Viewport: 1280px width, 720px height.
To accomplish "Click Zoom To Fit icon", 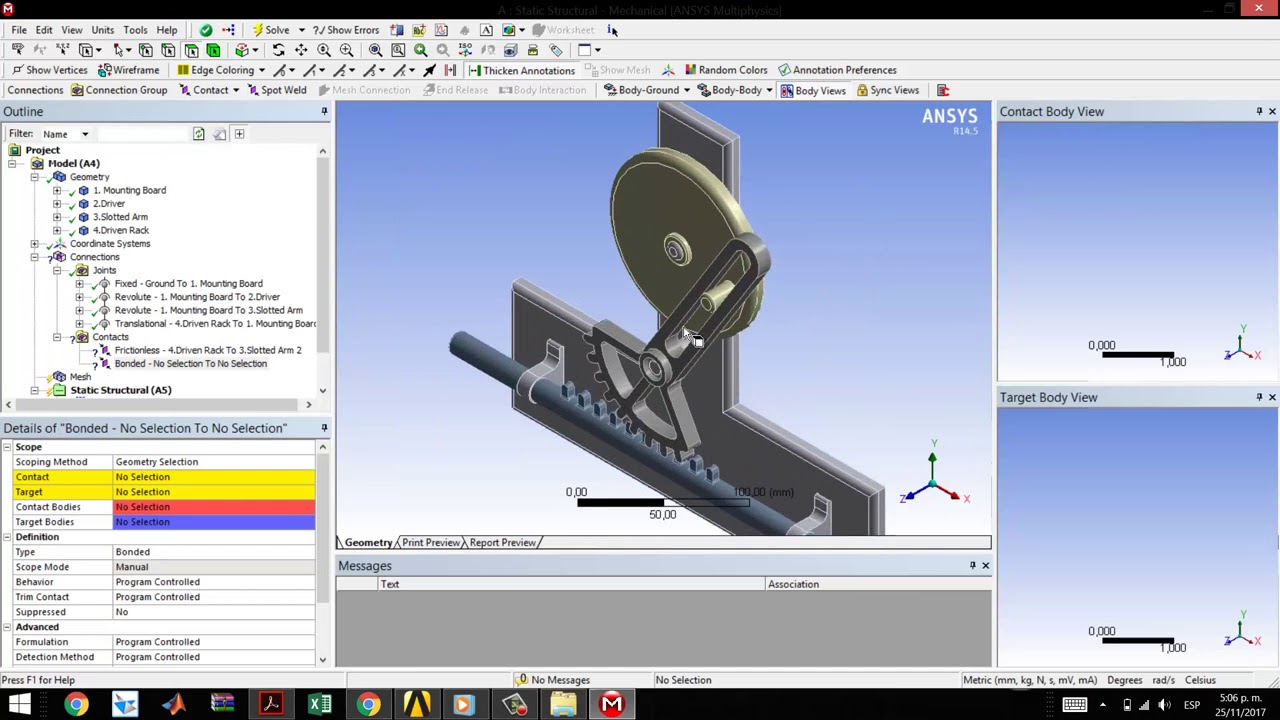I will (375, 50).
